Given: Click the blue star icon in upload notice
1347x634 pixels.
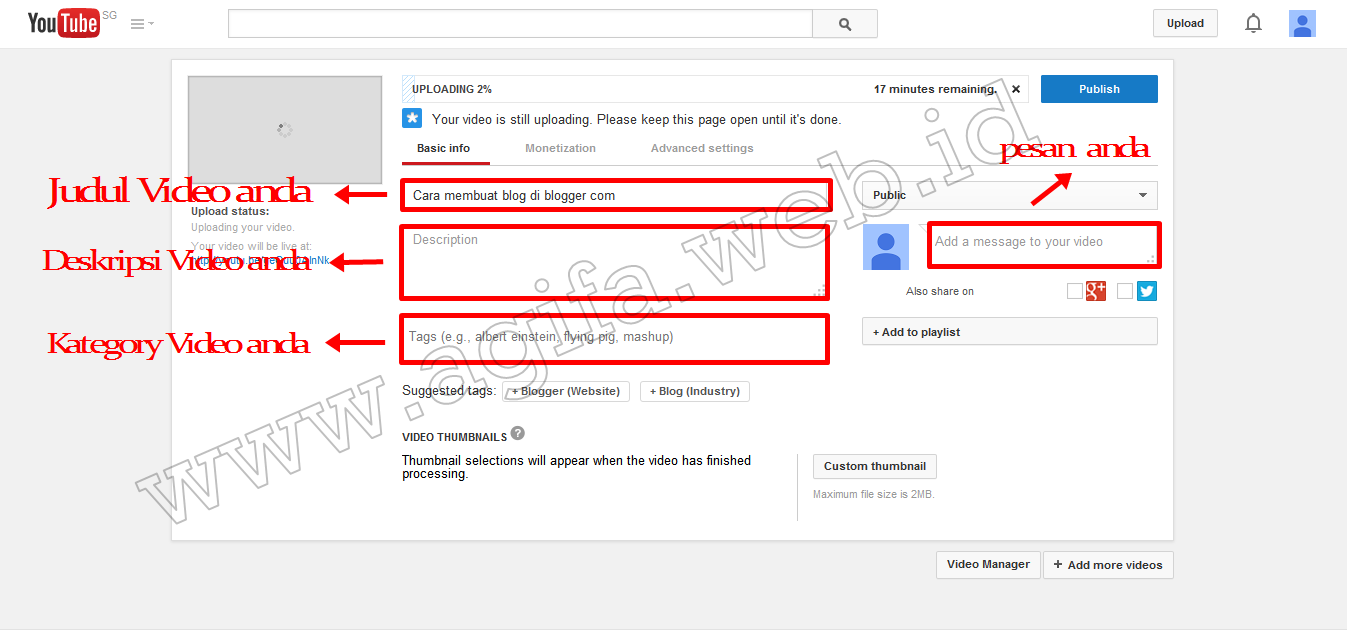Looking at the screenshot, I should [x=412, y=118].
